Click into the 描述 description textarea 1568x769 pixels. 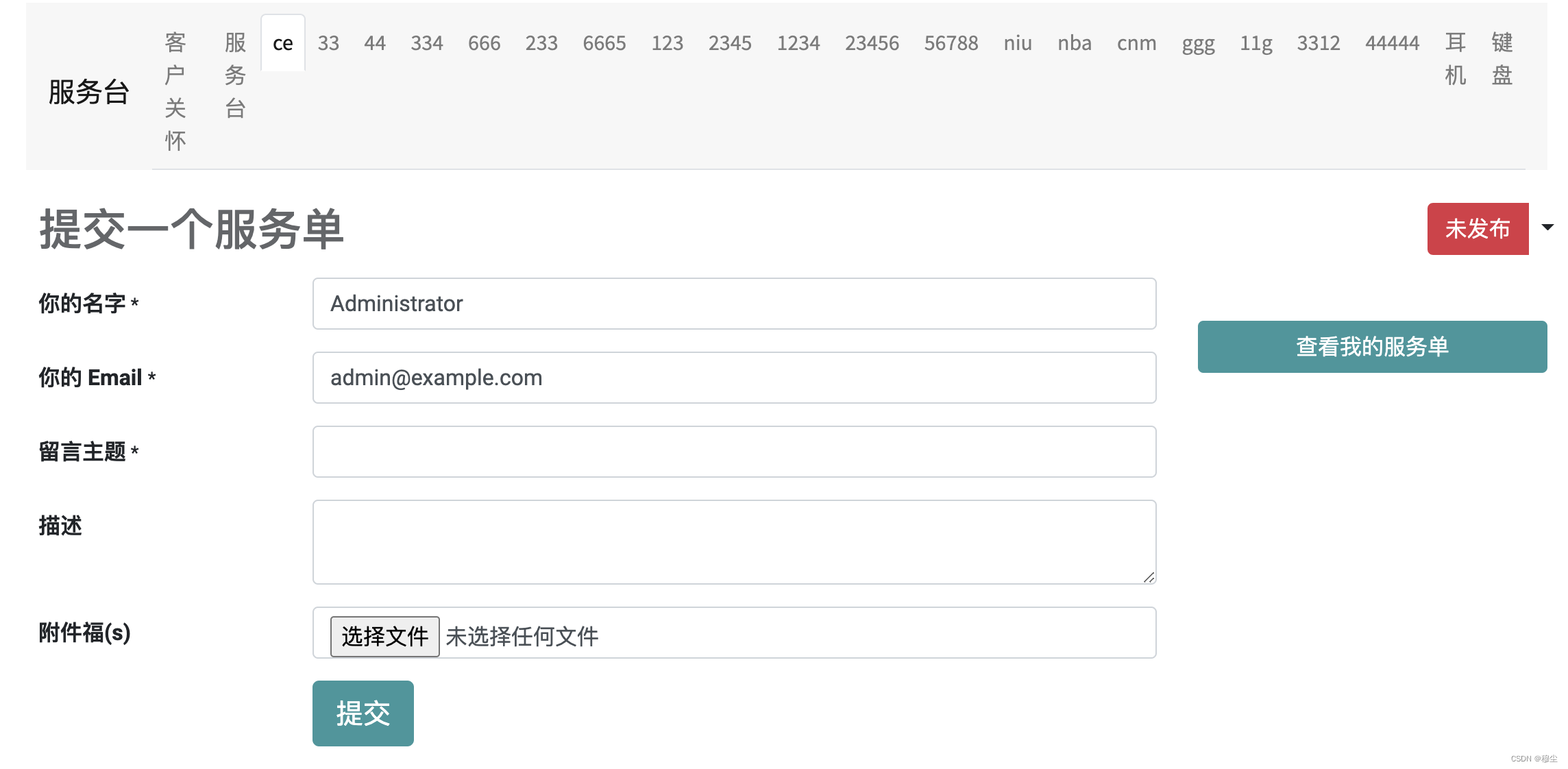tap(734, 541)
